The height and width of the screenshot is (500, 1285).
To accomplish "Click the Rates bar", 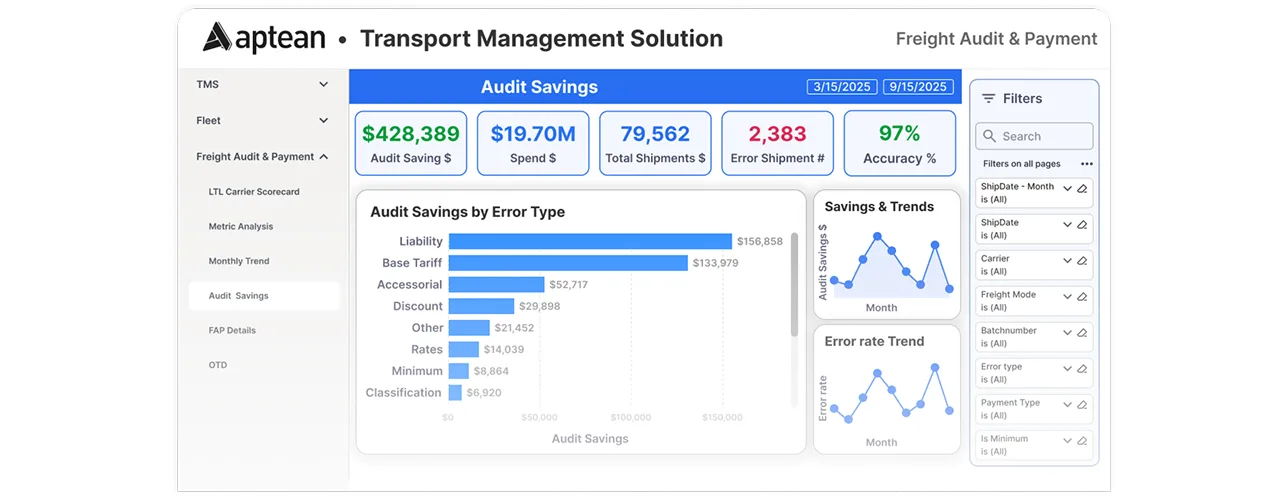I will pyautogui.click(x=464, y=349).
